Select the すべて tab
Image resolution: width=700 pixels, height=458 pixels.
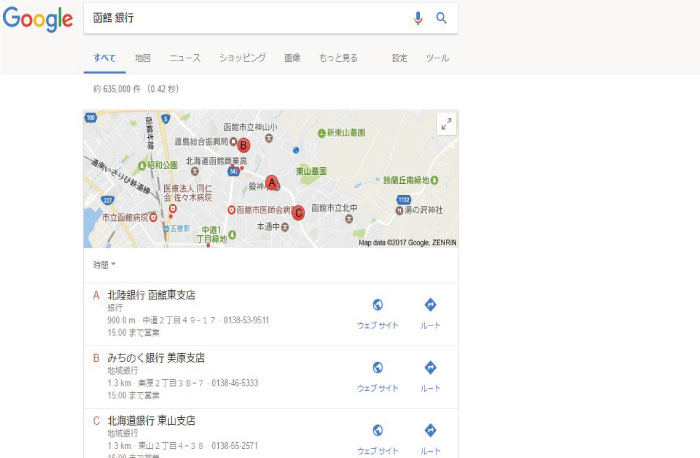click(104, 58)
